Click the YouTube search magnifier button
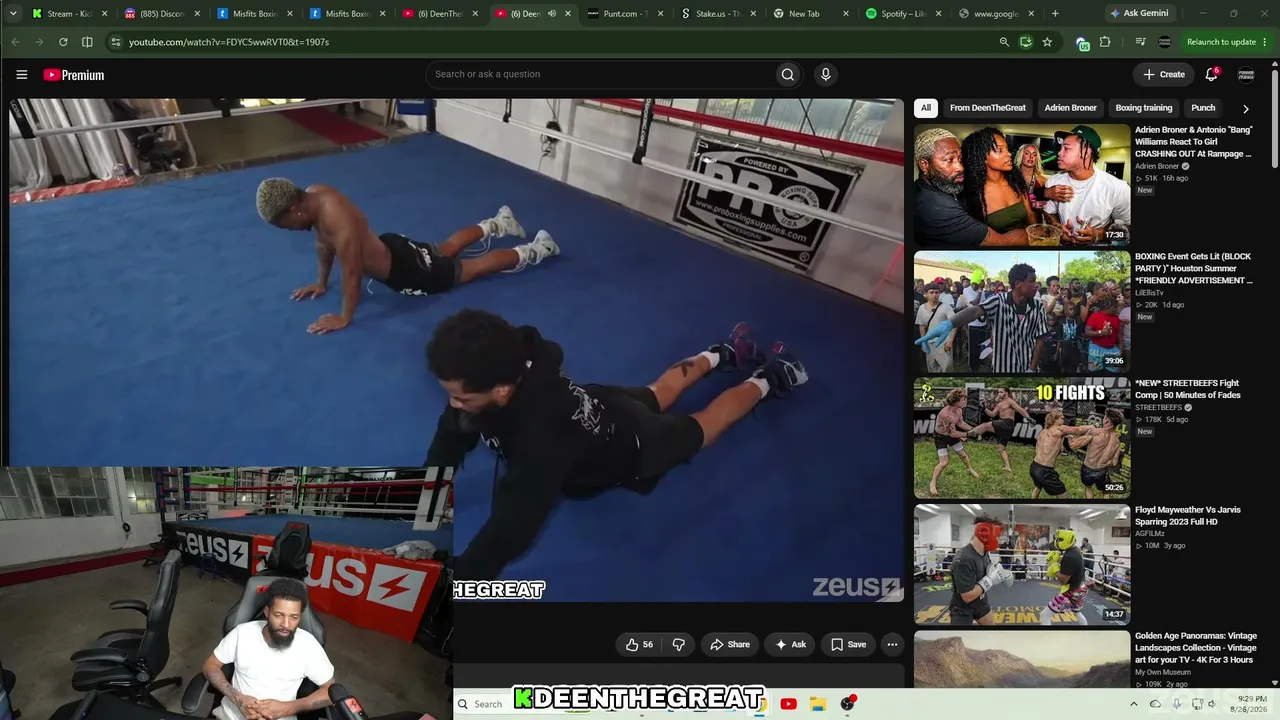Screen dimensions: 1280x720 click(x=788, y=74)
